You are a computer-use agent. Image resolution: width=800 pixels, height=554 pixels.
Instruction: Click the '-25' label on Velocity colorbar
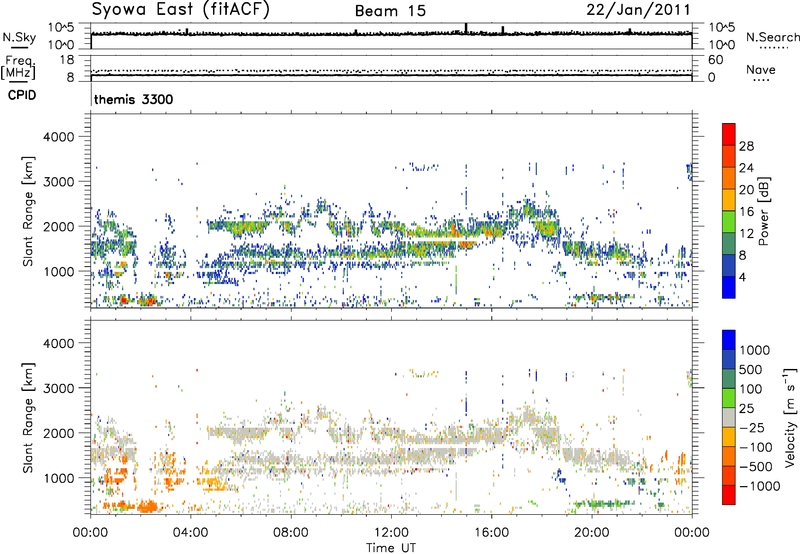[x=752, y=427]
